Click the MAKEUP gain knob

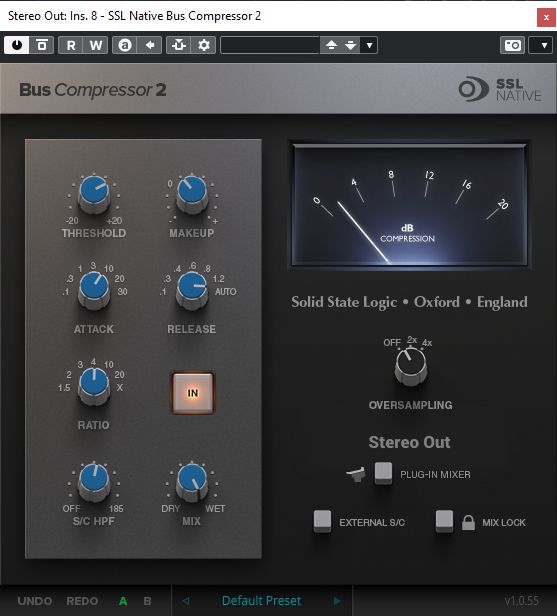(x=192, y=194)
